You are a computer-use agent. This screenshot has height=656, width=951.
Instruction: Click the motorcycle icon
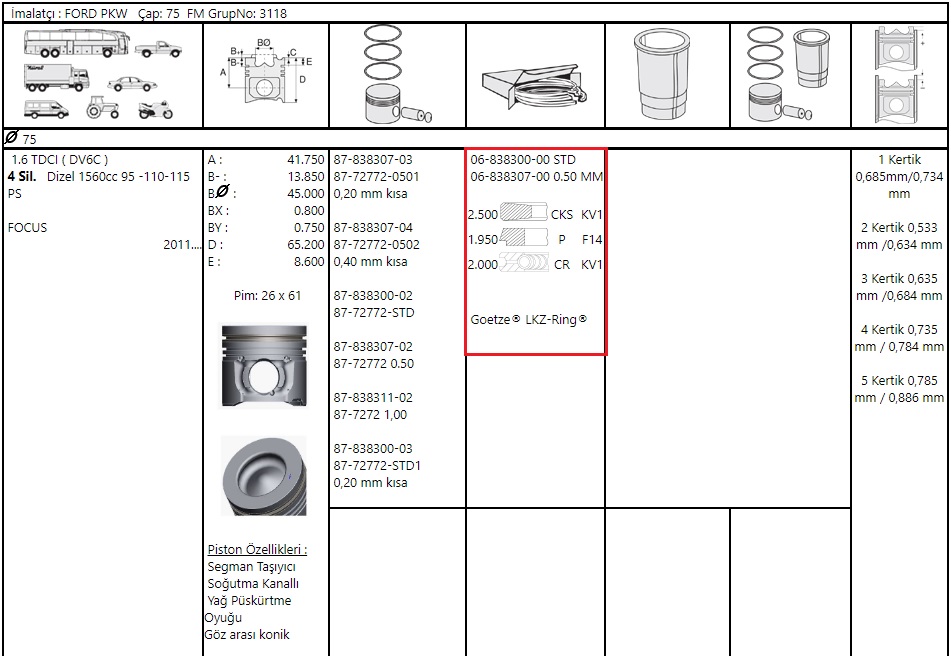point(156,110)
